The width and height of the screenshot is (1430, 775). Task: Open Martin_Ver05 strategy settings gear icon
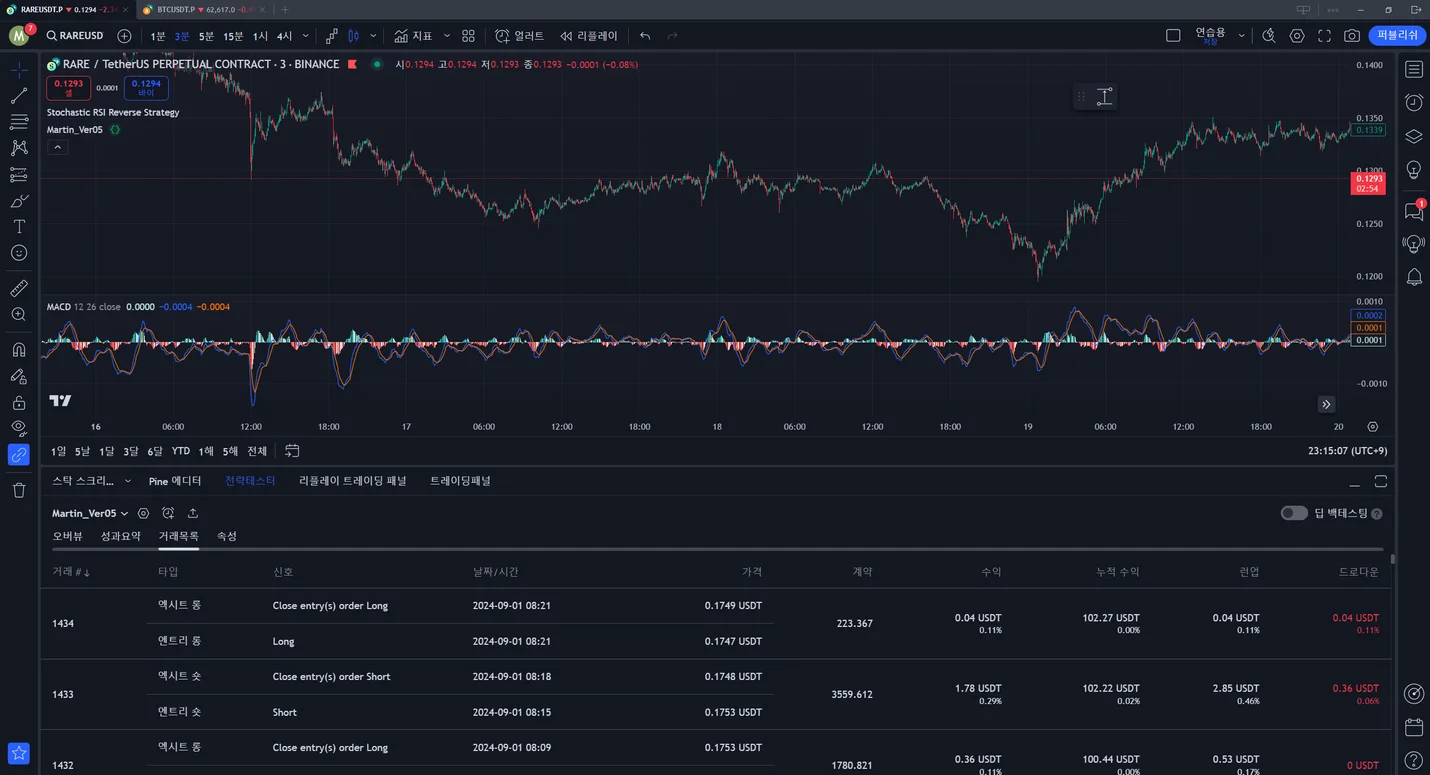(x=143, y=513)
